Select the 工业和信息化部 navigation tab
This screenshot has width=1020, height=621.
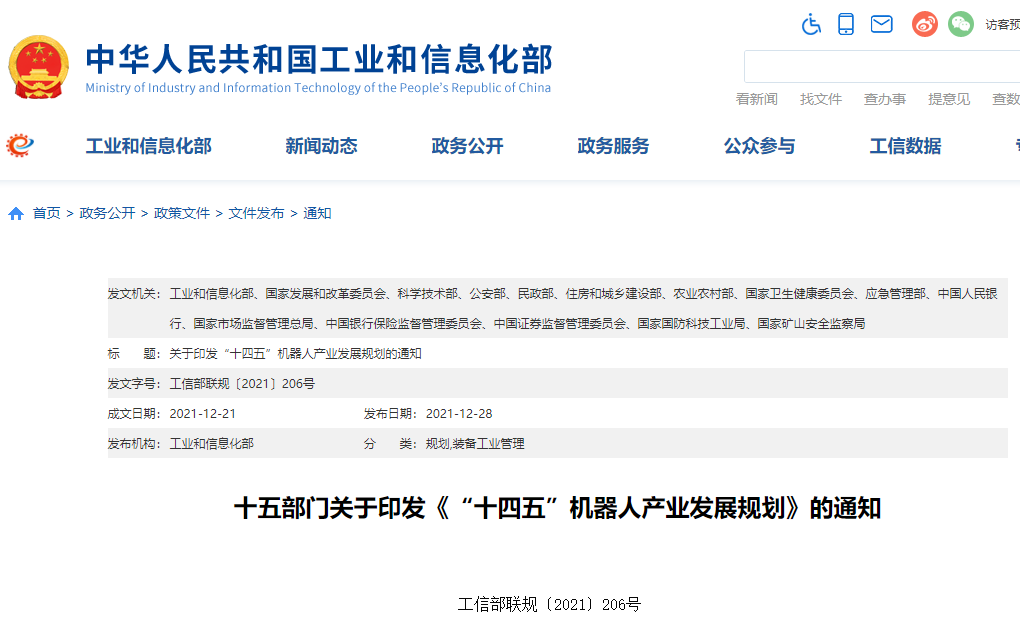[x=148, y=146]
